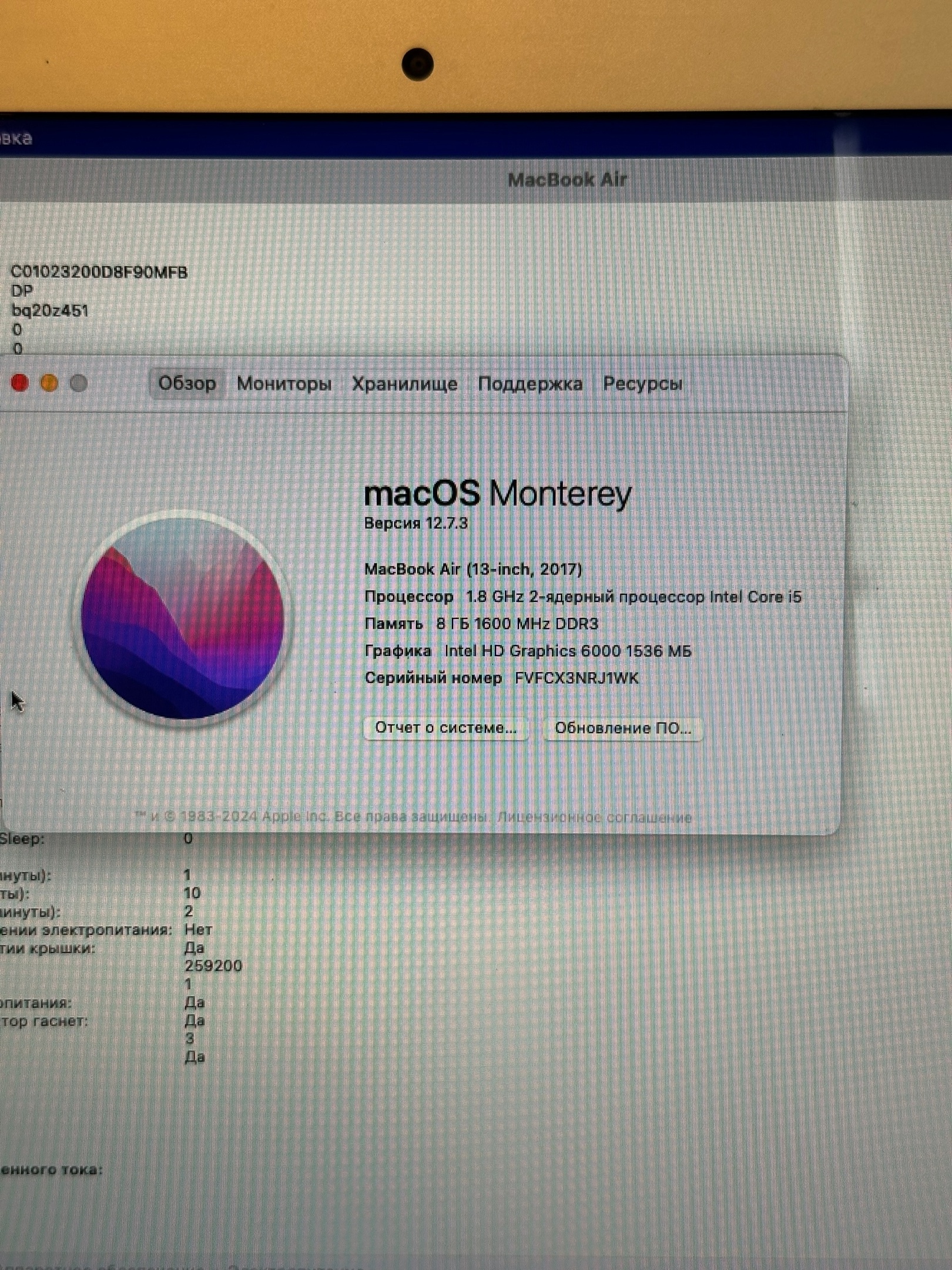This screenshot has height=1270, width=952.
Task: Click the Обновление ПО button
Action: (623, 728)
